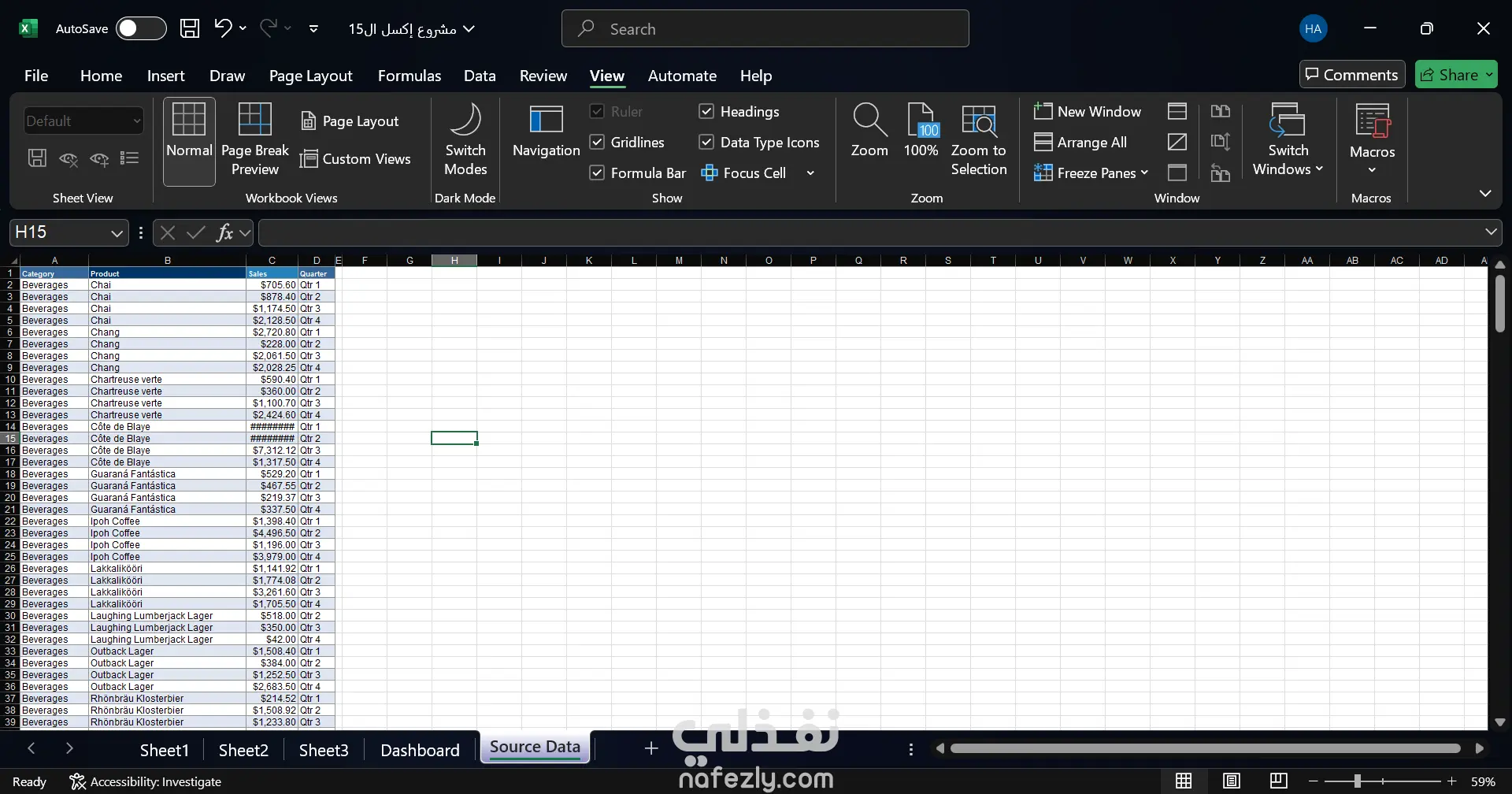The height and width of the screenshot is (794, 1512).
Task: Click Arrange All windows
Action: coord(1080,143)
